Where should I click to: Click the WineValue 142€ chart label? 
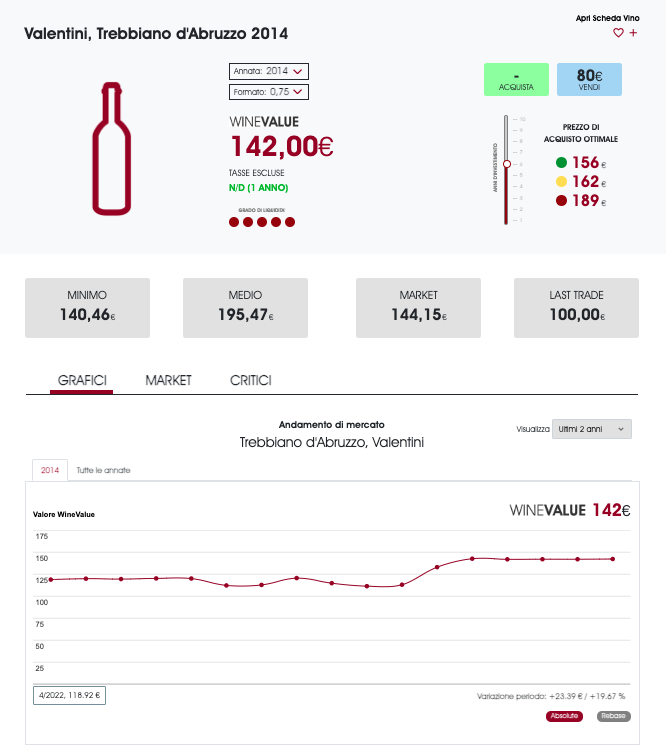pos(570,510)
